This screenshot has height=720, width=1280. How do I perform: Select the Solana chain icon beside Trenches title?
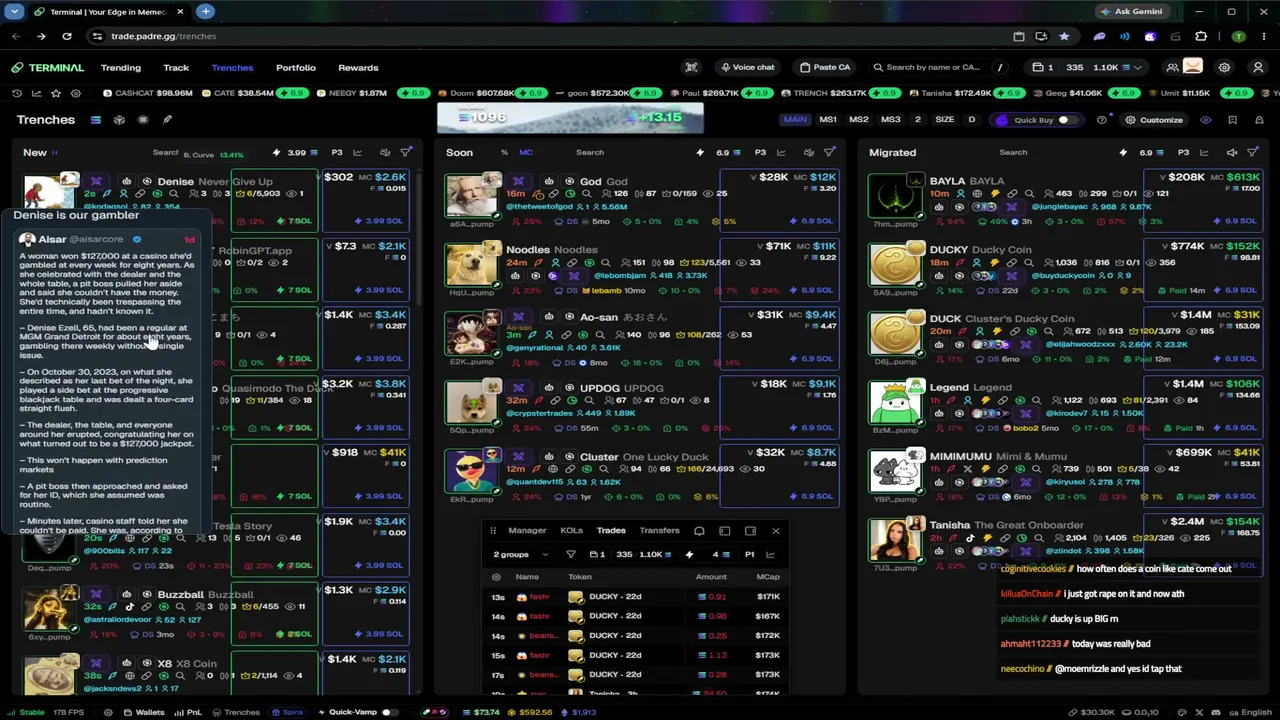pyautogui.click(x=96, y=120)
